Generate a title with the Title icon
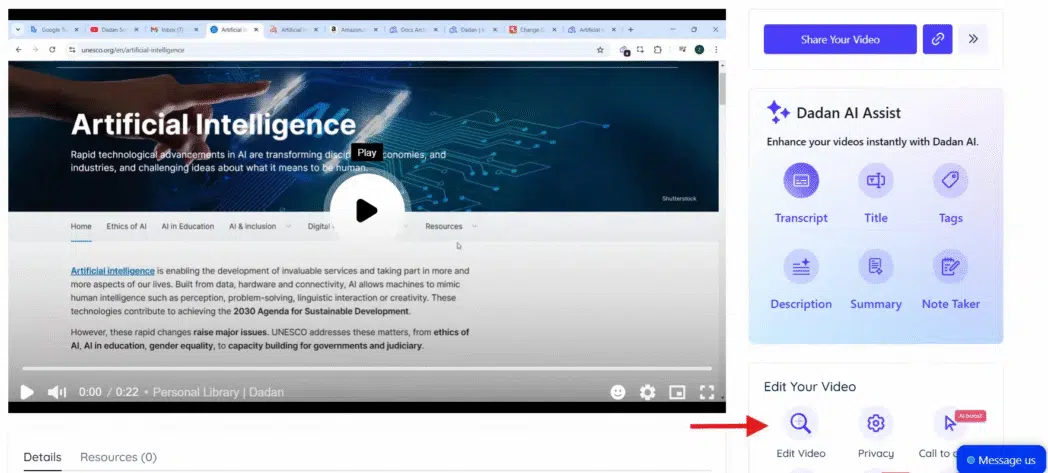The height and width of the screenshot is (473, 1048). pos(875,181)
